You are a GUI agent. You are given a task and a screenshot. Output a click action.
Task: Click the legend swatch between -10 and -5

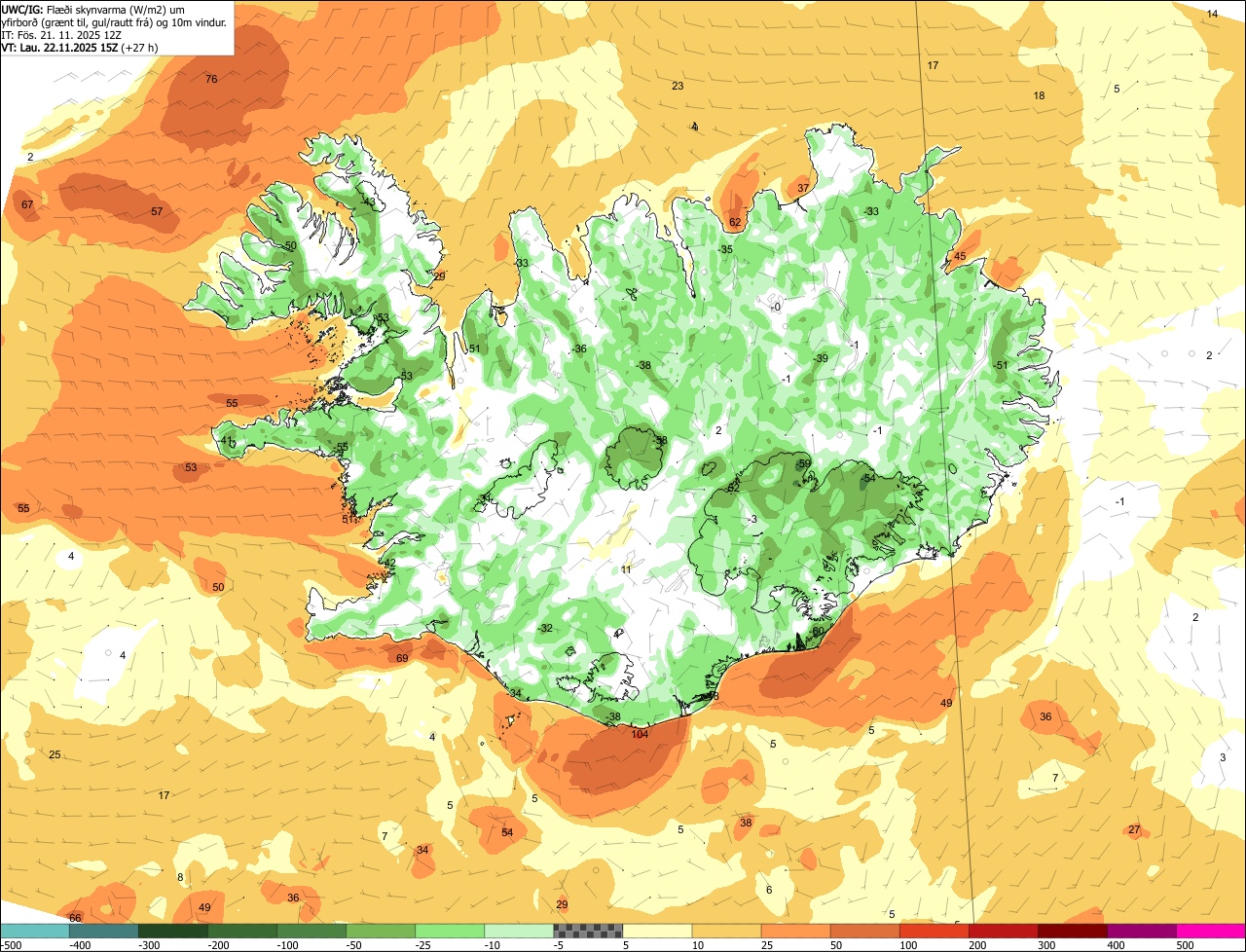519,931
